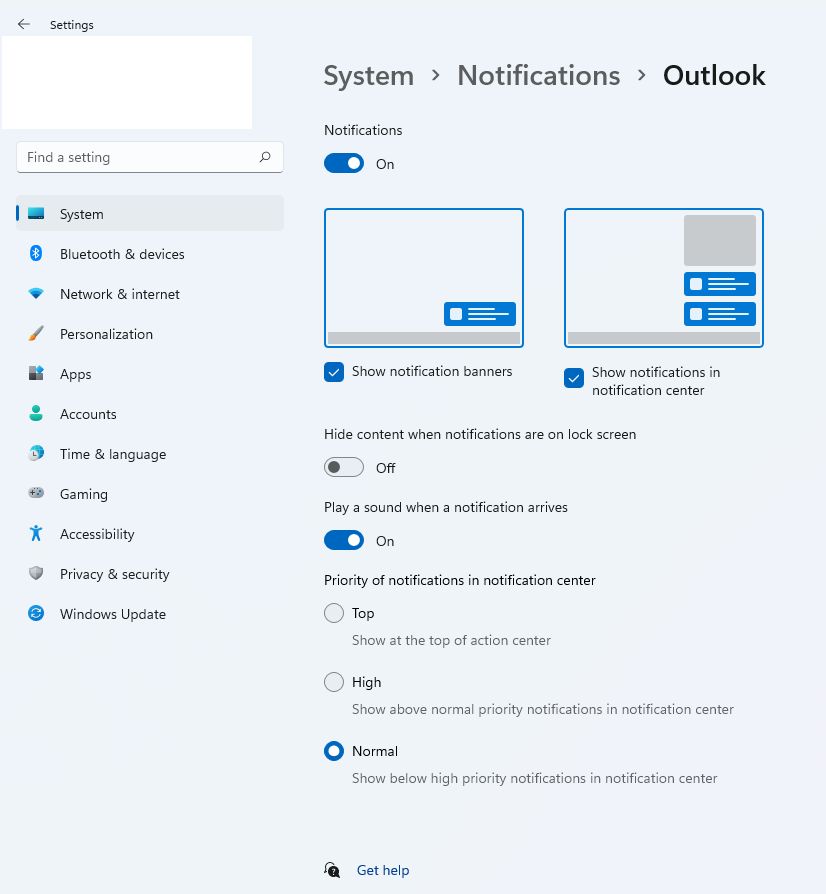Viewport: 826px width, 894px height.
Task: Open Accounts settings page
Action: pyautogui.click(x=150, y=413)
